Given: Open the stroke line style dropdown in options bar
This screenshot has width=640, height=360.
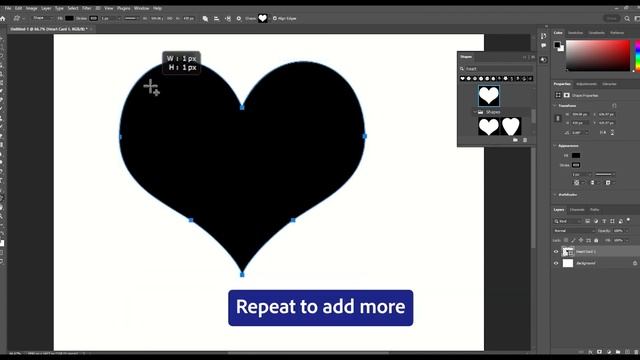Looking at the screenshot, I should pos(132,18).
